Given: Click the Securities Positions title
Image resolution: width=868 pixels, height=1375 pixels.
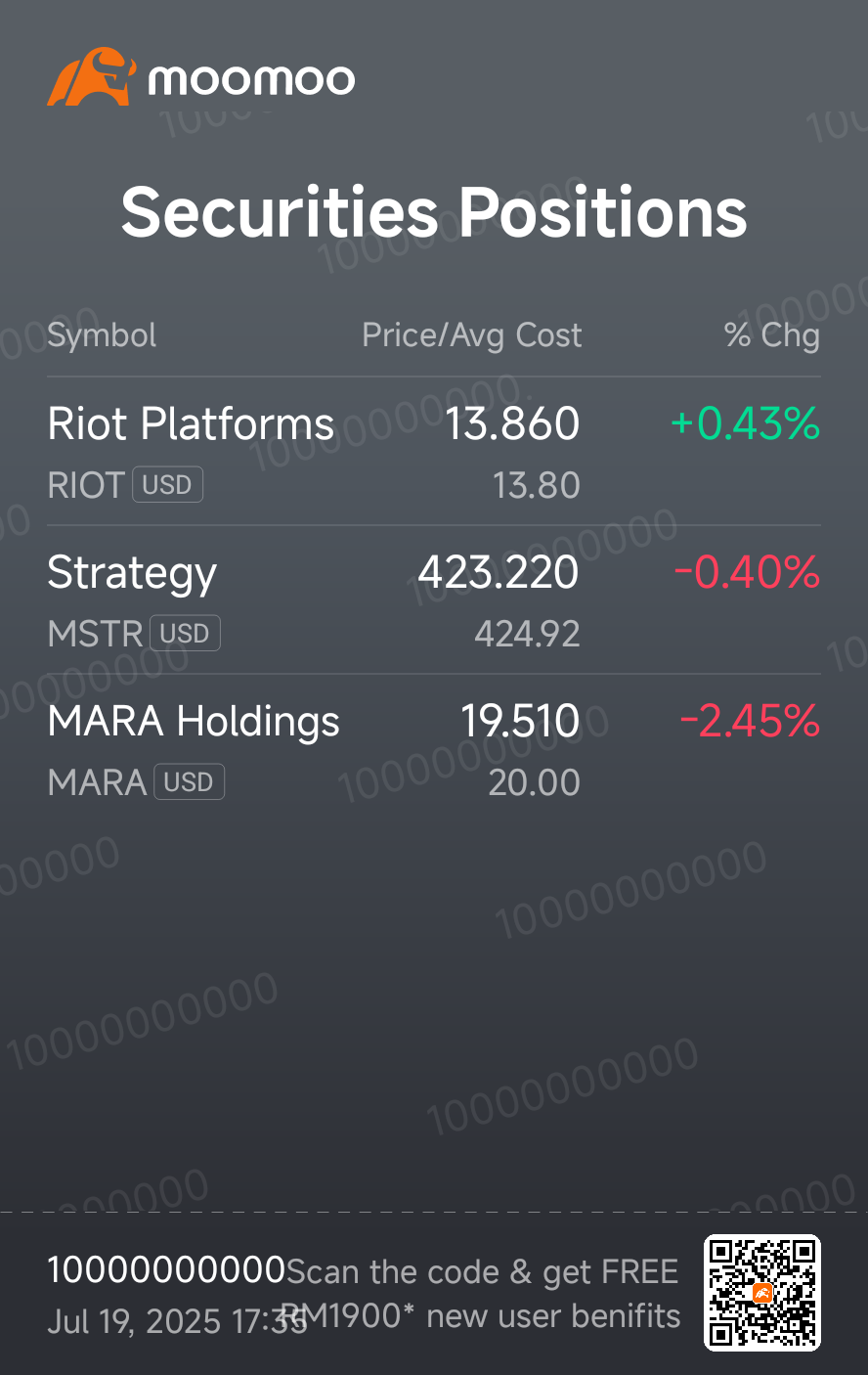Looking at the screenshot, I should (434, 212).
